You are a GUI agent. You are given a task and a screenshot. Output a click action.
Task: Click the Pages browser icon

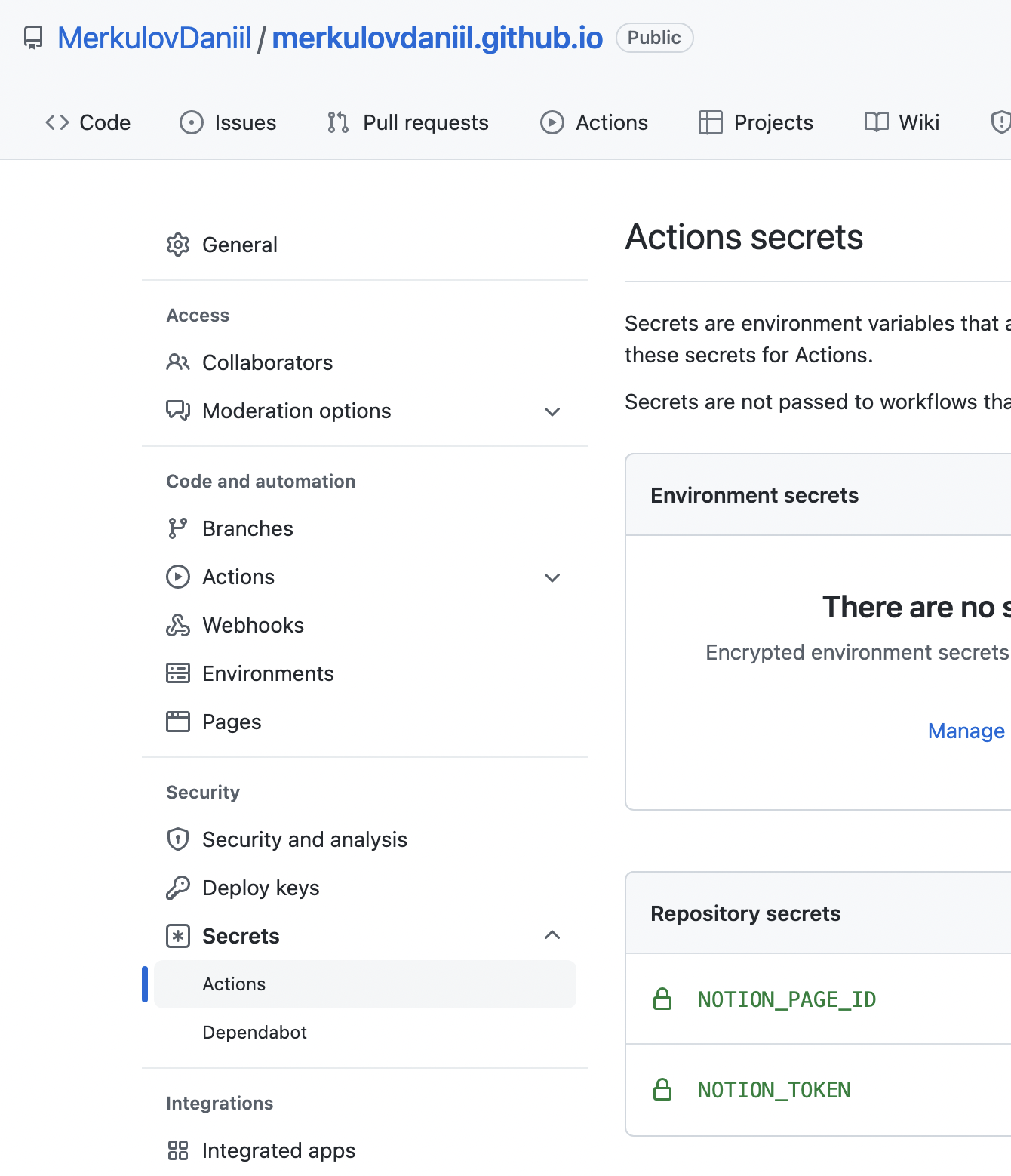[x=178, y=722]
